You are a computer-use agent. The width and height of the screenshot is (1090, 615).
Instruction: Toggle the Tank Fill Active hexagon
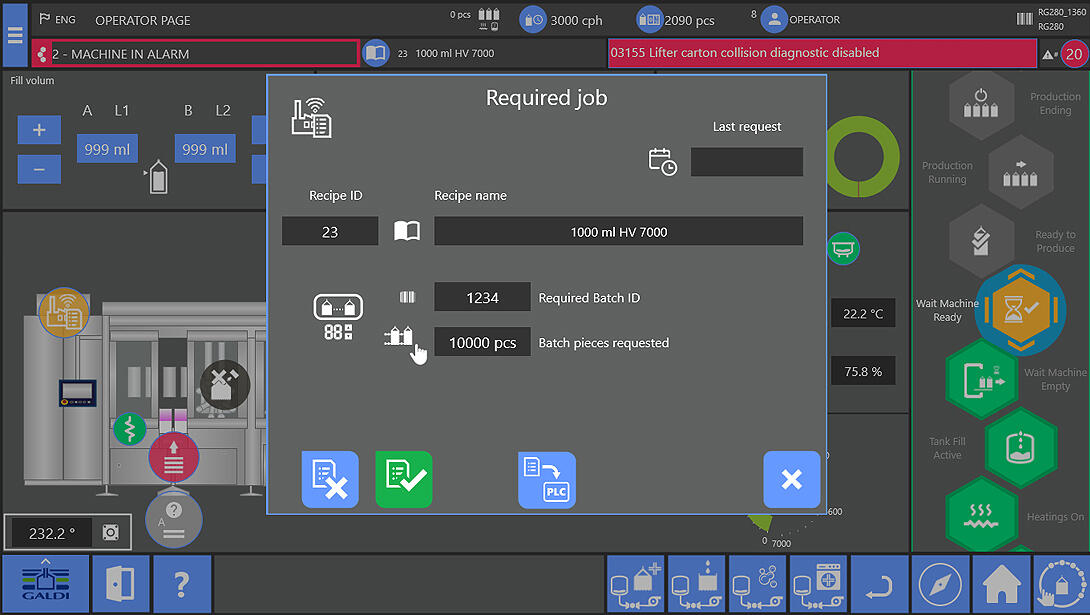[1019, 446]
